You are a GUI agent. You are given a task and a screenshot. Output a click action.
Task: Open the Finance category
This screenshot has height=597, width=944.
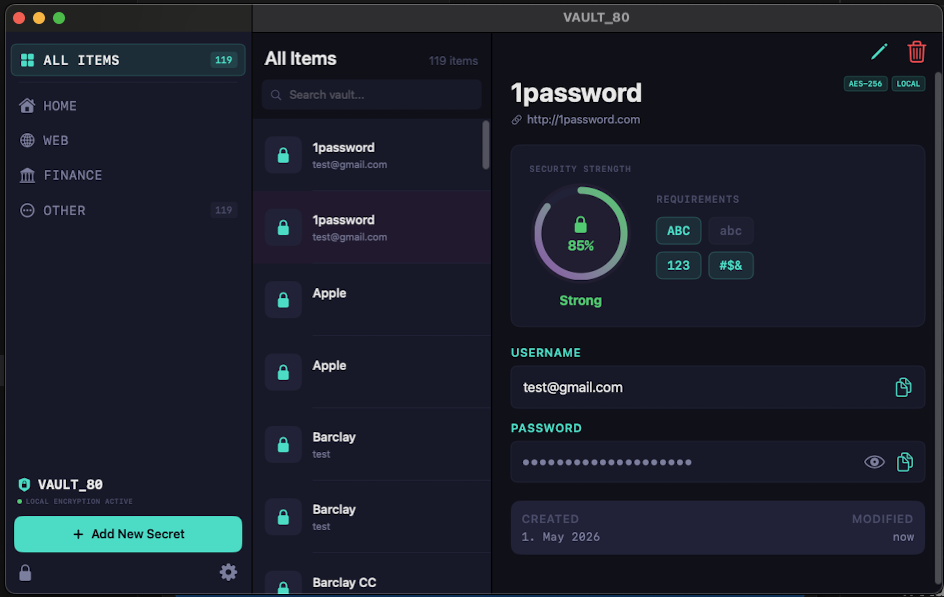(128, 176)
